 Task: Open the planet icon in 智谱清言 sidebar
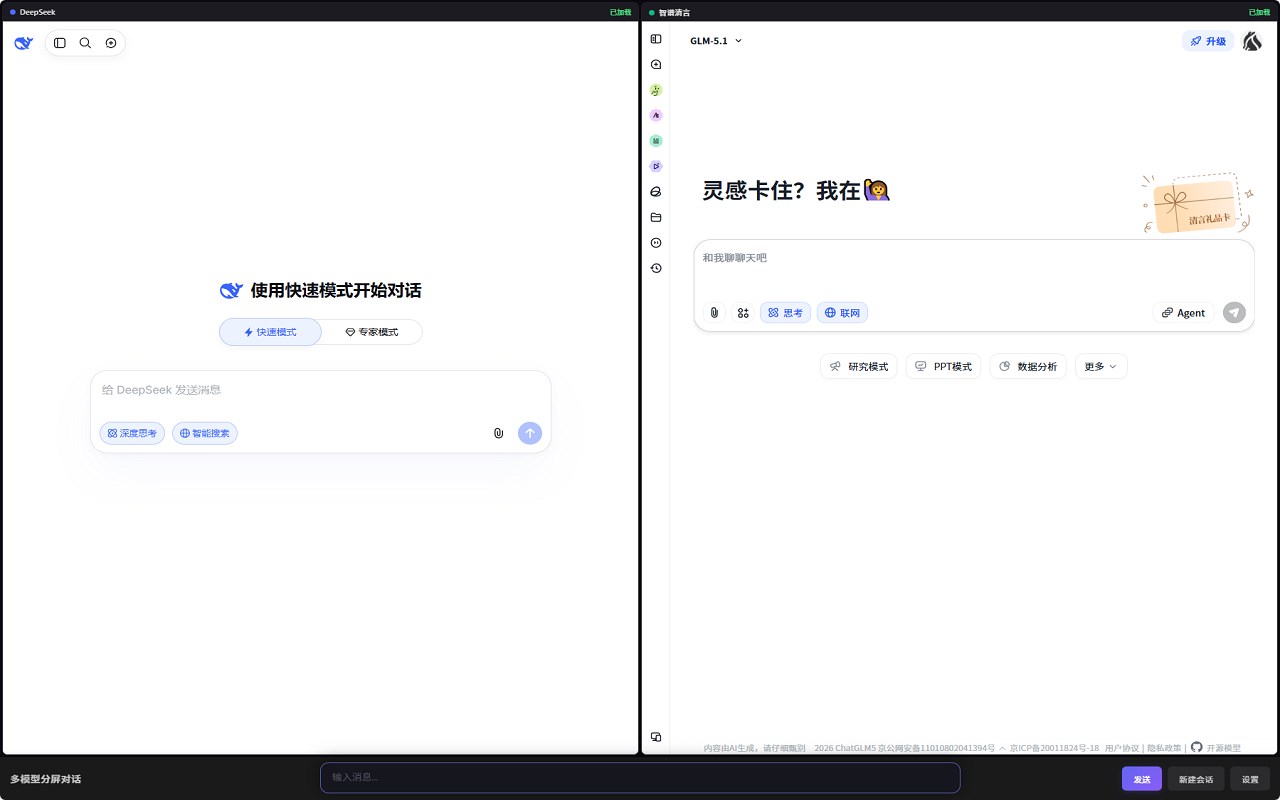656,191
